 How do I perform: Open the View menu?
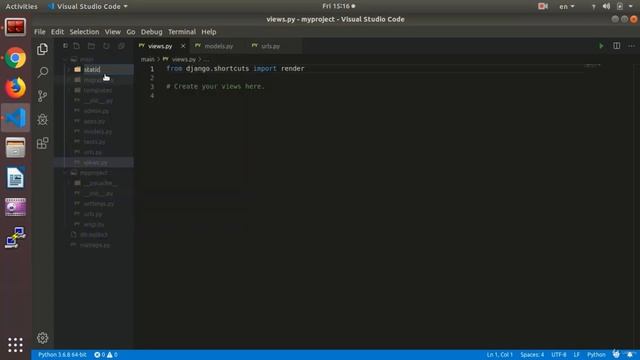pos(112,32)
